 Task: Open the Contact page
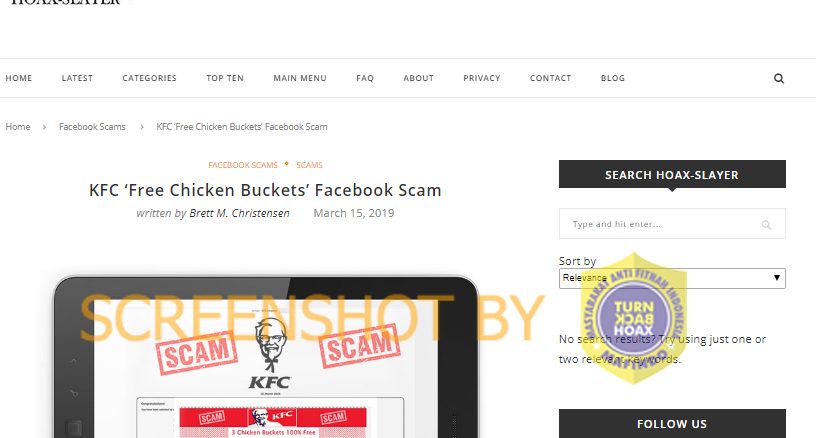[550, 78]
